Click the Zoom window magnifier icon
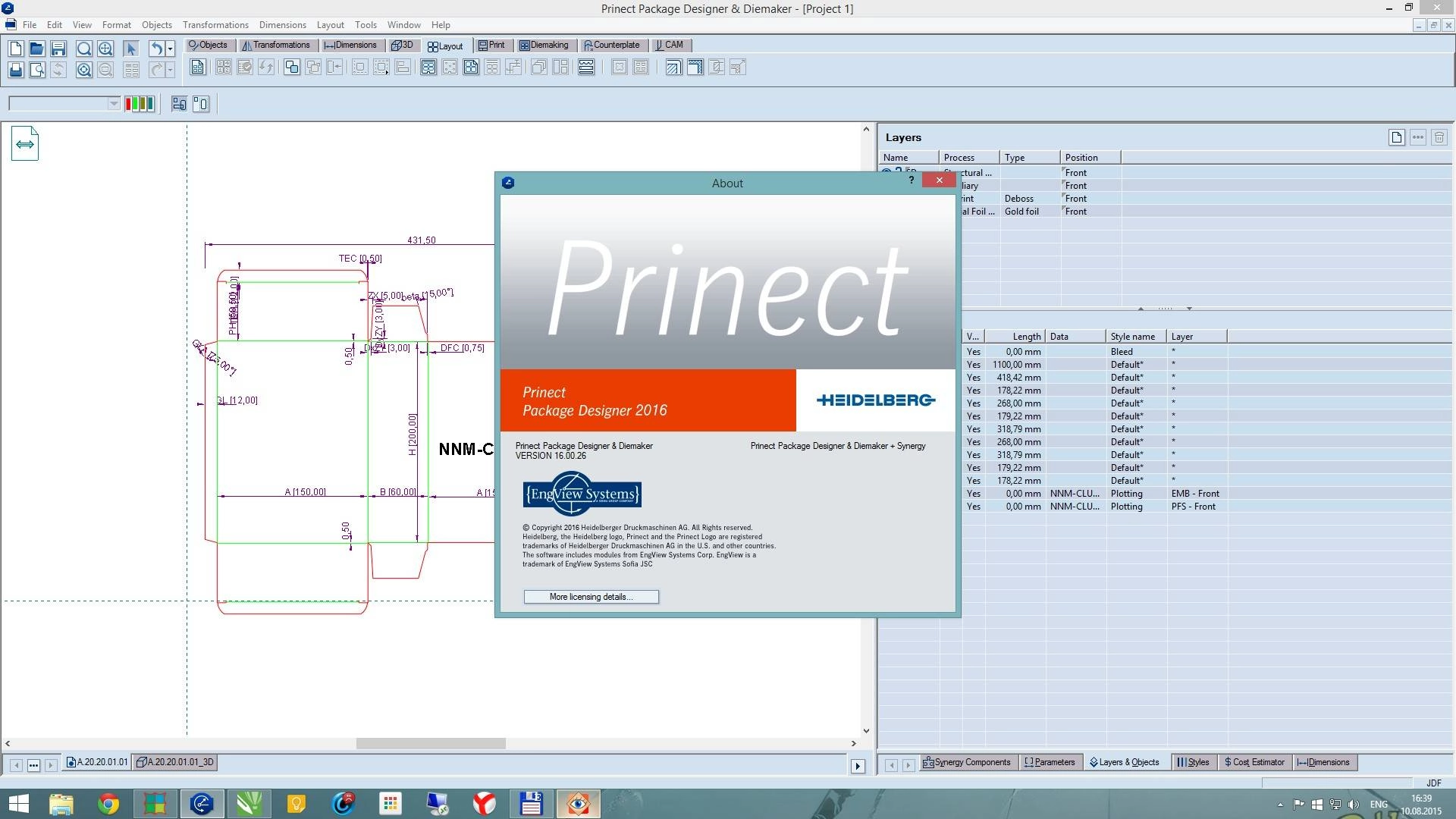Image resolution: width=1456 pixels, height=819 pixels. [x=84, y=49]
